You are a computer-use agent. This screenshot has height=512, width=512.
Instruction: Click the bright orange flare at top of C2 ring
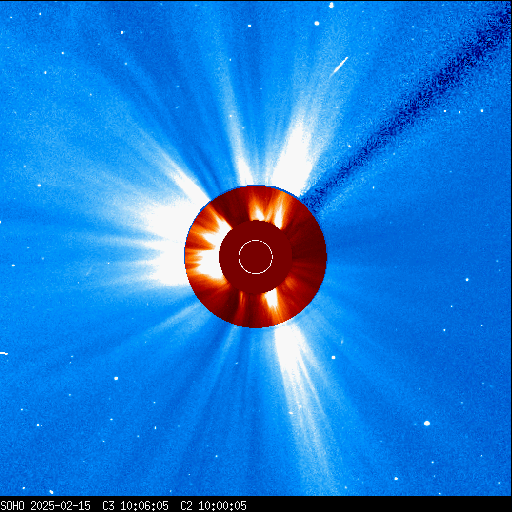pos(263,208)
